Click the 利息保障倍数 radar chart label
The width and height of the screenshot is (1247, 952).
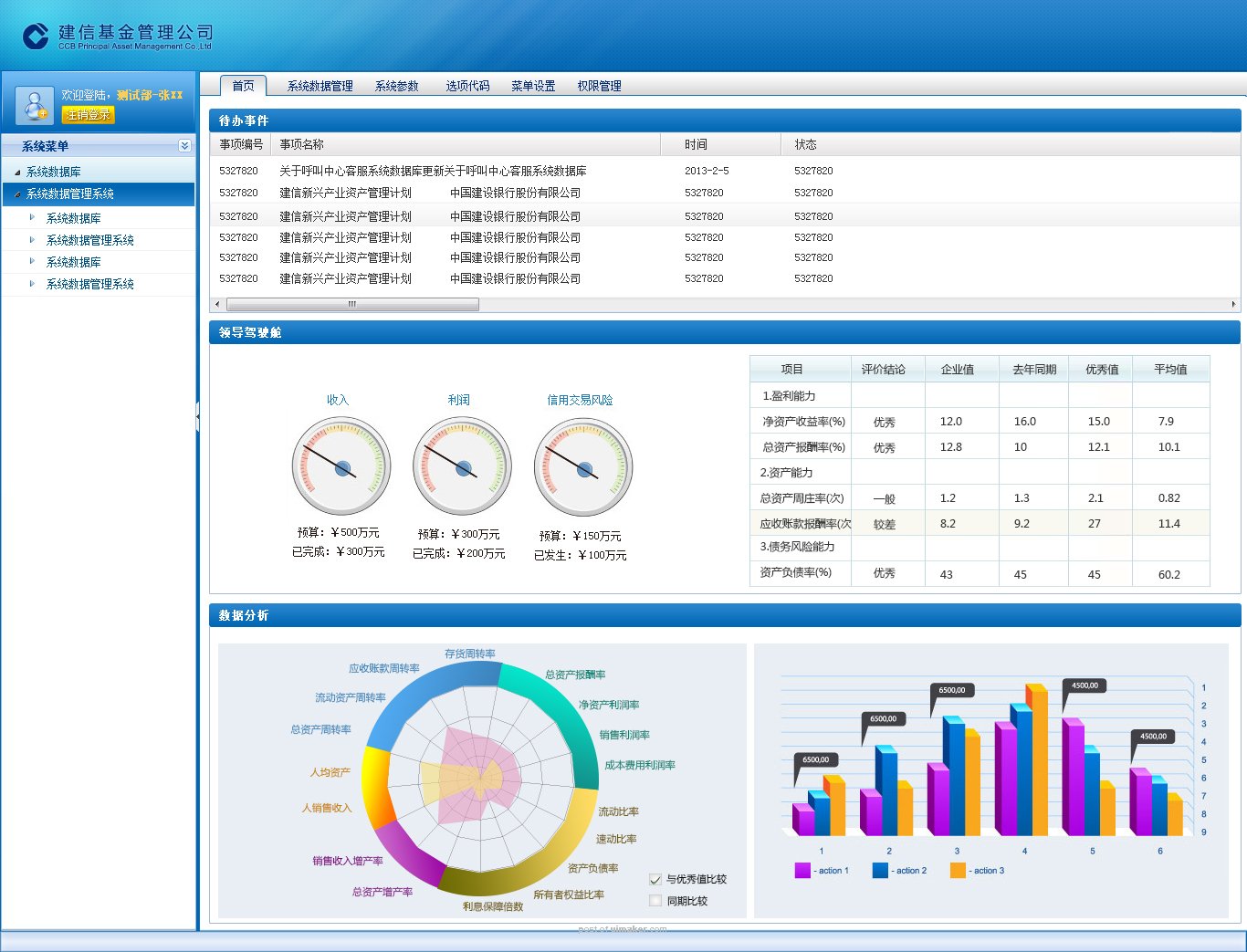(x=493, y=906)
